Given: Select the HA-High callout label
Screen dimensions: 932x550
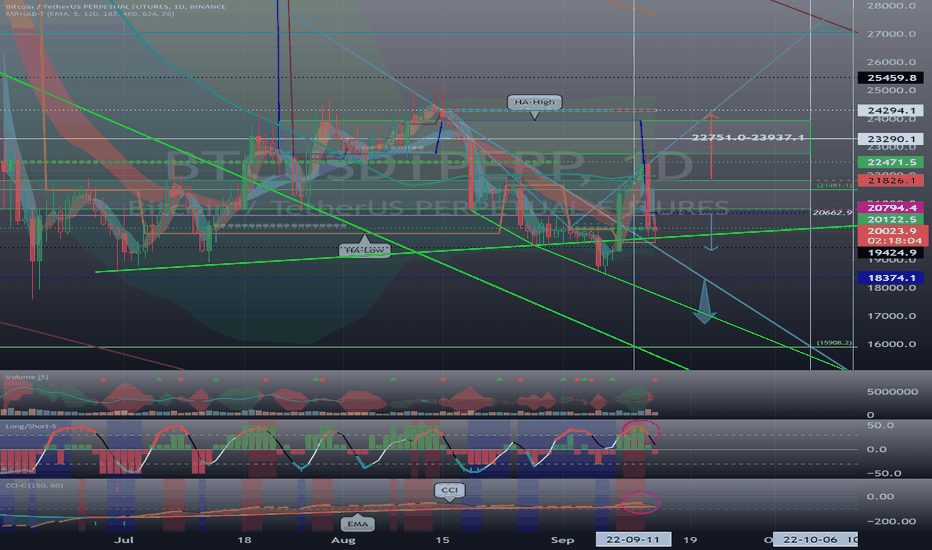Looking at the screenshot, I should click(x=534, y=102).
